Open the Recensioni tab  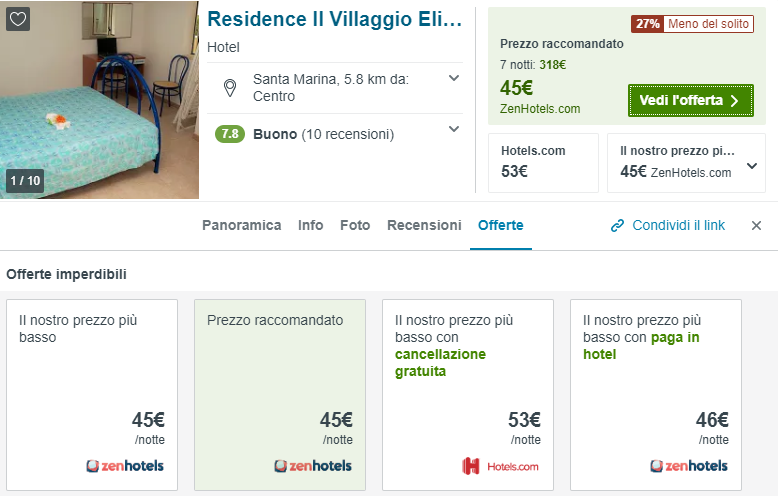[424, 226]
